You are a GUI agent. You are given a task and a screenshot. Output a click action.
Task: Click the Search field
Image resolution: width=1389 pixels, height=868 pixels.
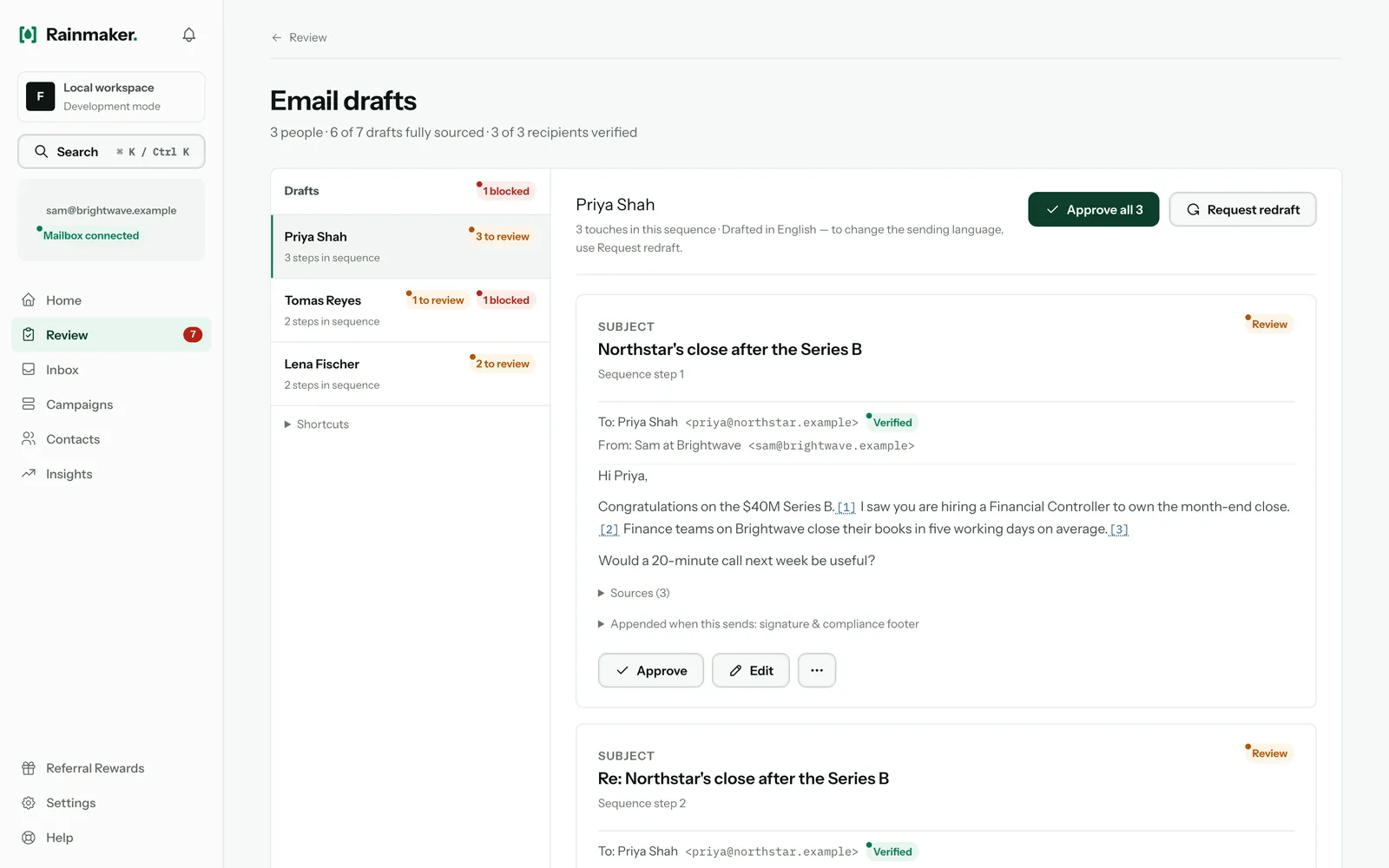pyautogui.click(x=111, y=151)
